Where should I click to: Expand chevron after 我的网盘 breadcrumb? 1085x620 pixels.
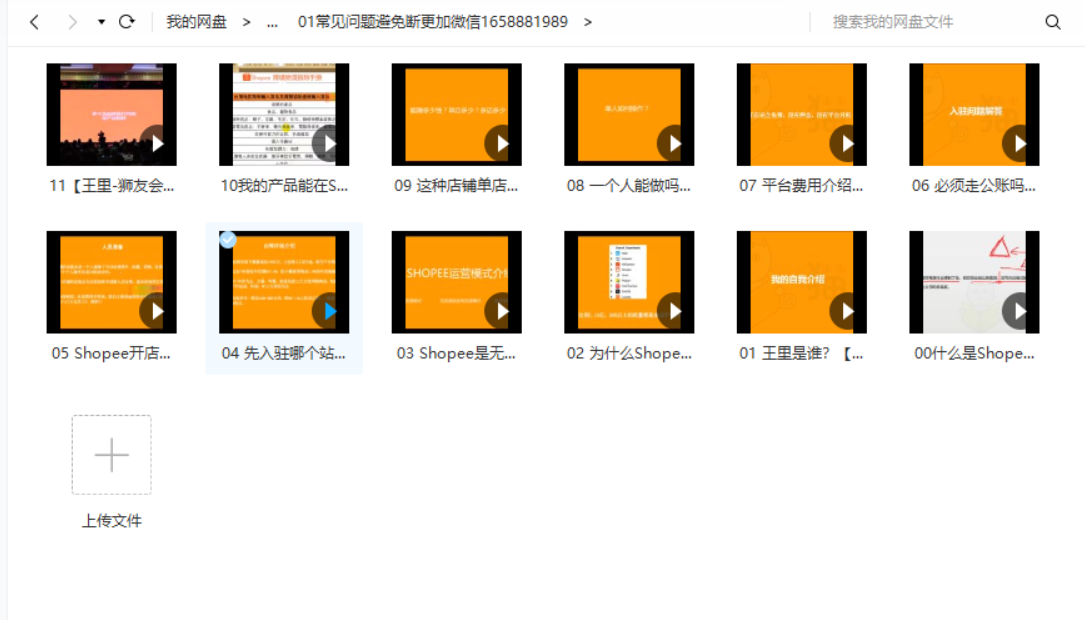[246, 22]
